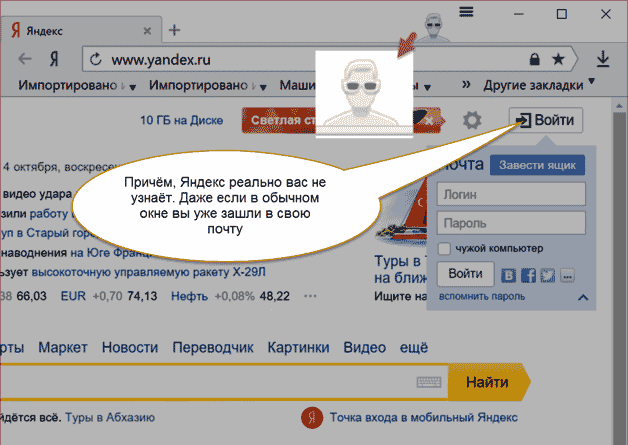This screenshot has width=628, height=445.
Task: Click the back navigation arrow
Action: point(25,59)
